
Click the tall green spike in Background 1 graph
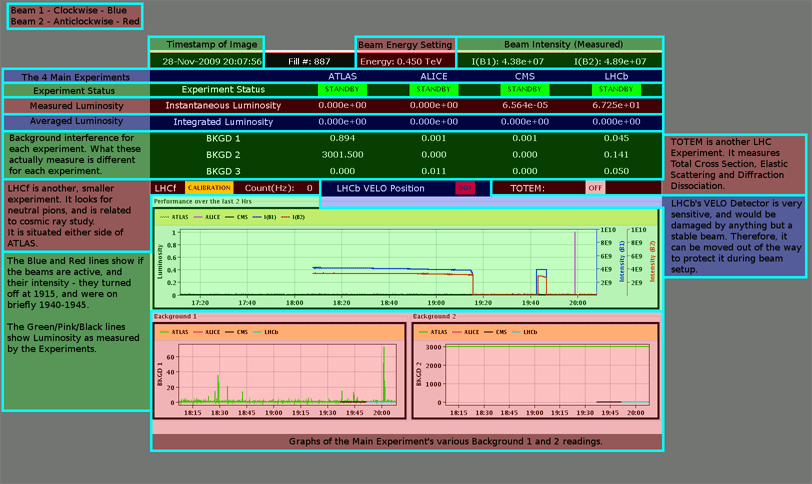pyautogui.click(x=384, y=374)
